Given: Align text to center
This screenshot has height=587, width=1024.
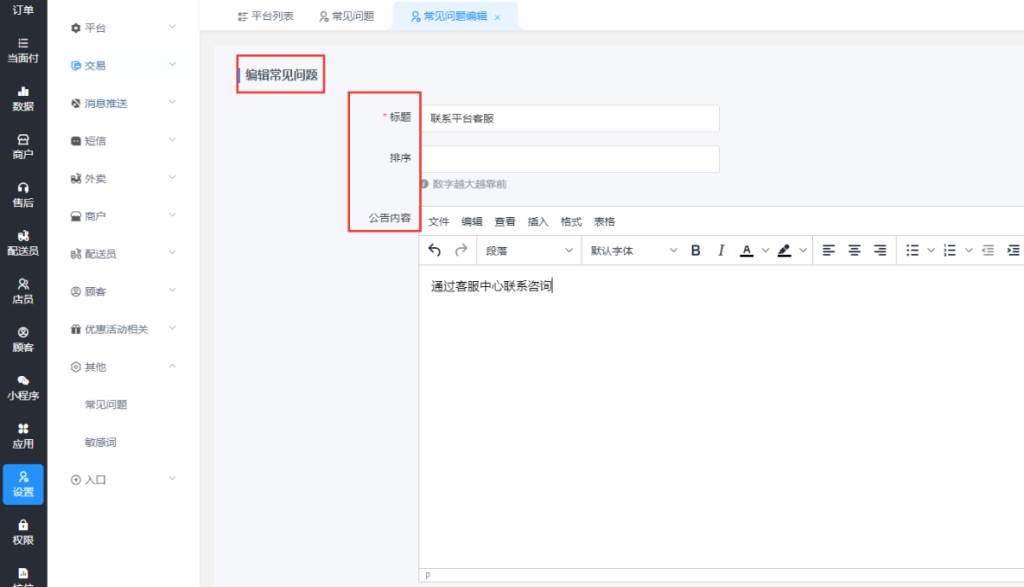Looking at the screenshot, I should point(854,250).
